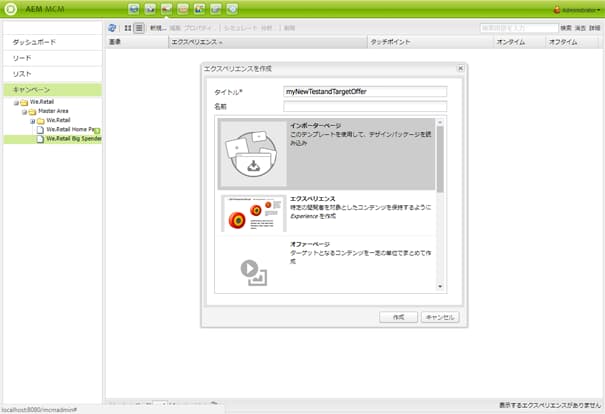
Task: Click the オンタイム column header
Action: point(520,42)
